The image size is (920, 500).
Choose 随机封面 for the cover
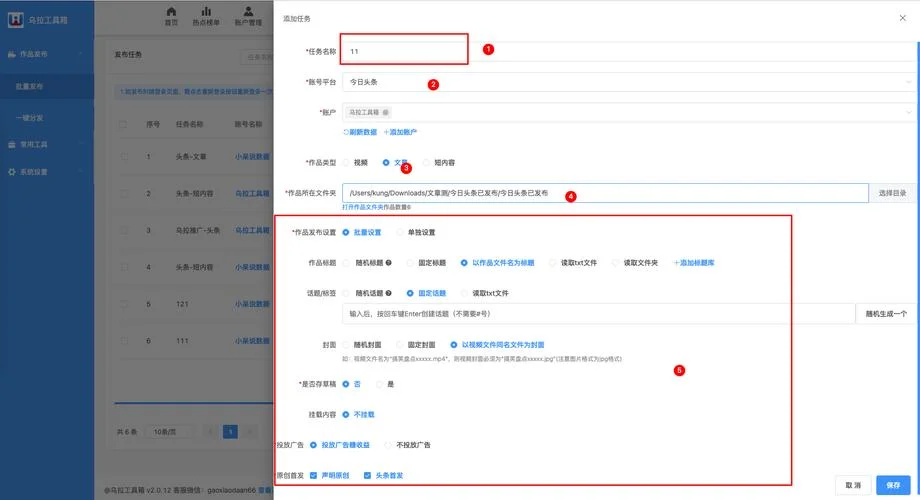pyautogui.click(x=361, y=344)
